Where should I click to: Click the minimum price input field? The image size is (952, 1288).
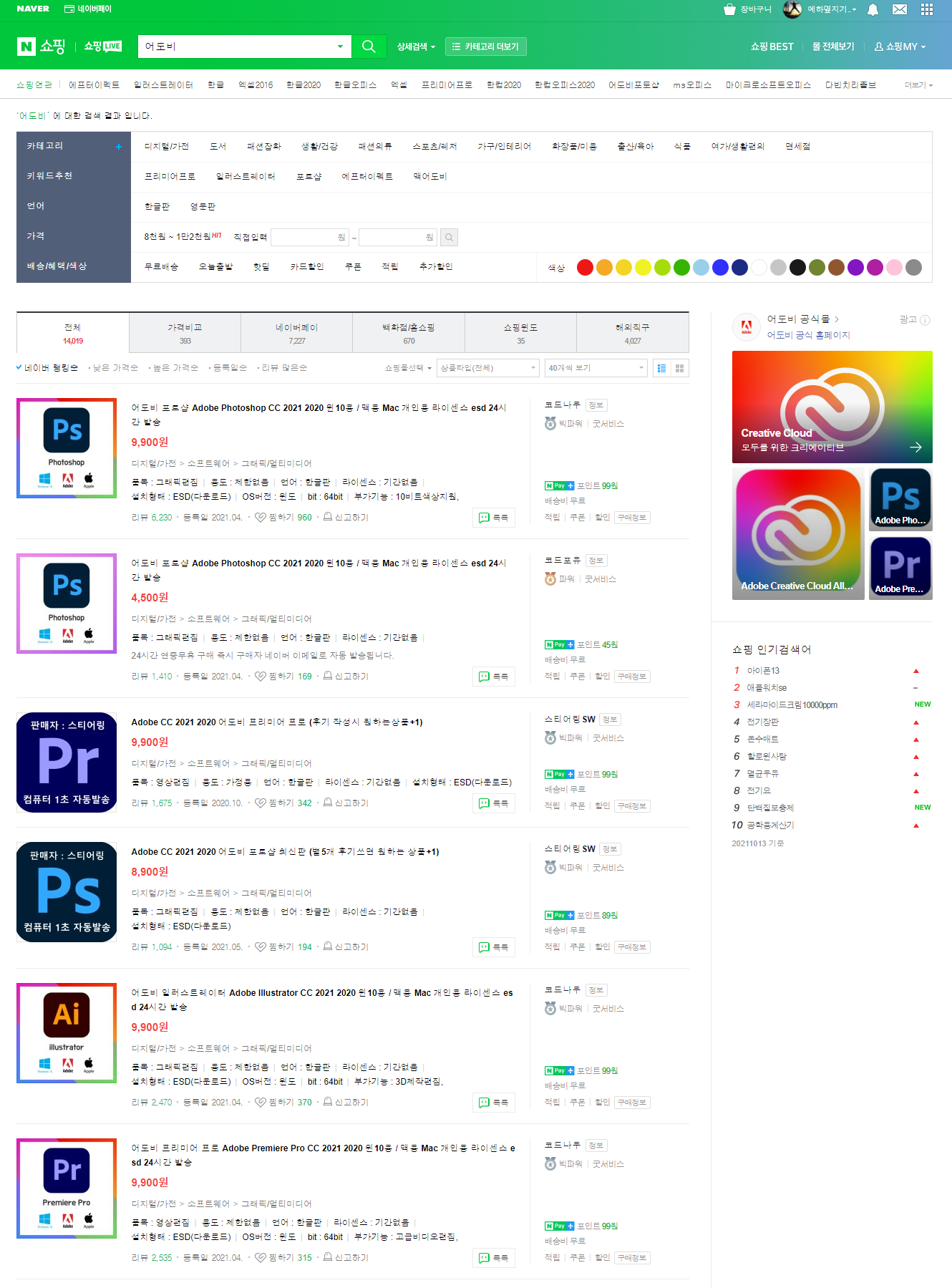point(310,237)
